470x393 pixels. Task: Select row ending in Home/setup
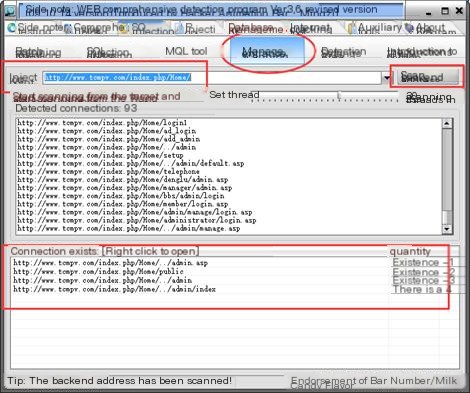click(x=100, y=155)
